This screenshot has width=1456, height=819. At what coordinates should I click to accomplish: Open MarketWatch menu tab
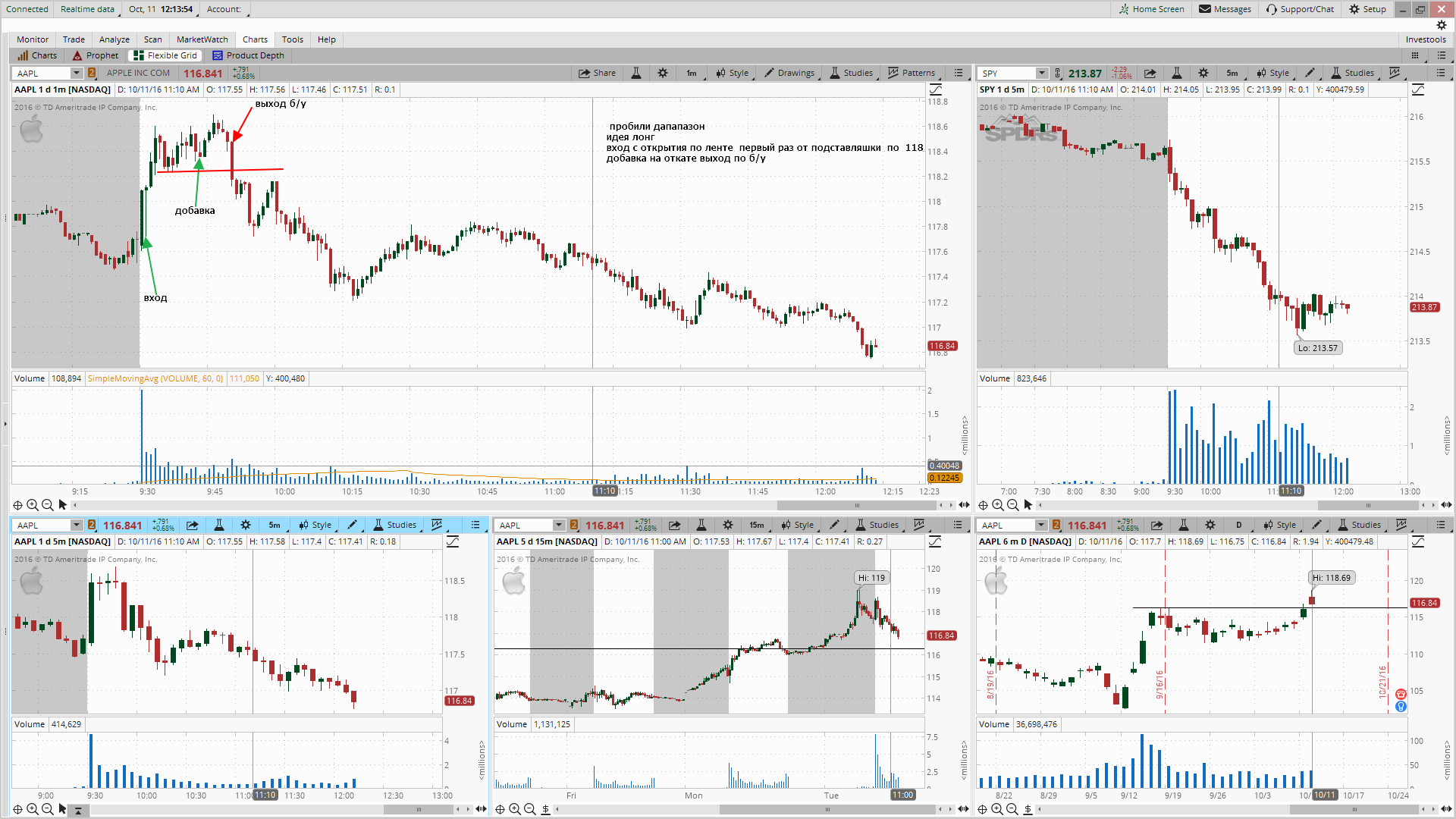202,39
